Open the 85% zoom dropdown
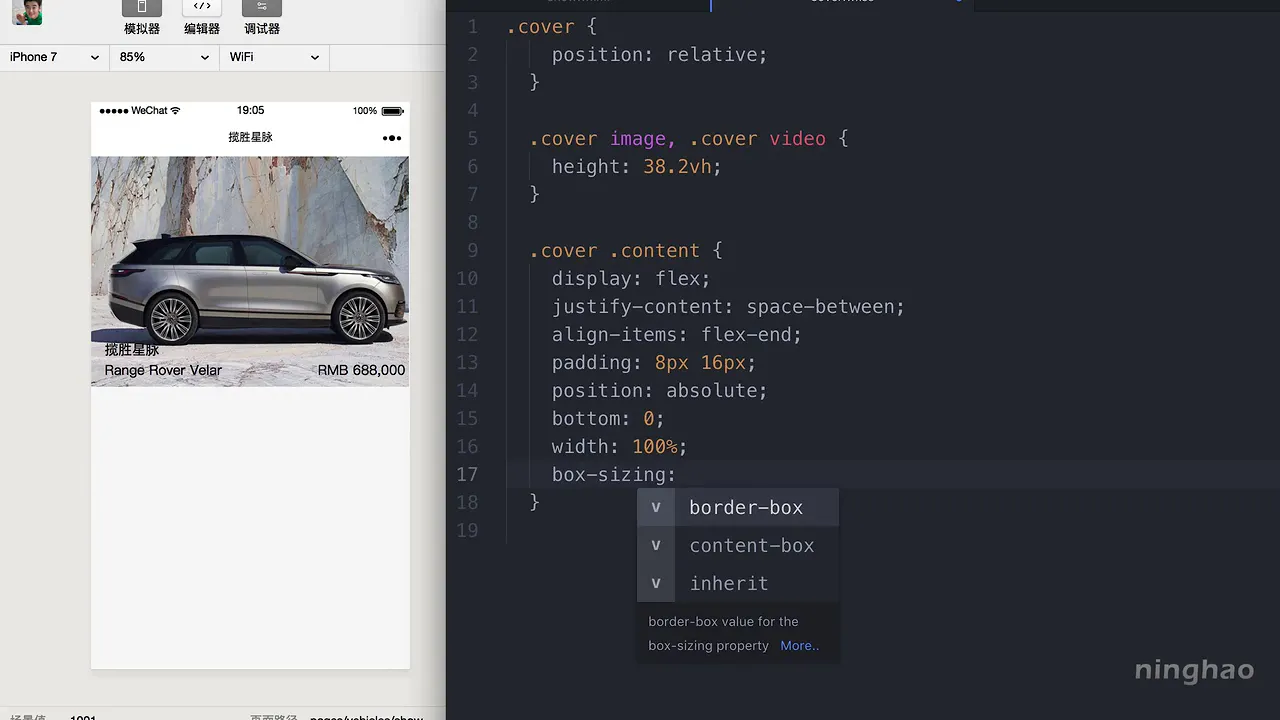1280x720 pixels. (x=165, y=57)
